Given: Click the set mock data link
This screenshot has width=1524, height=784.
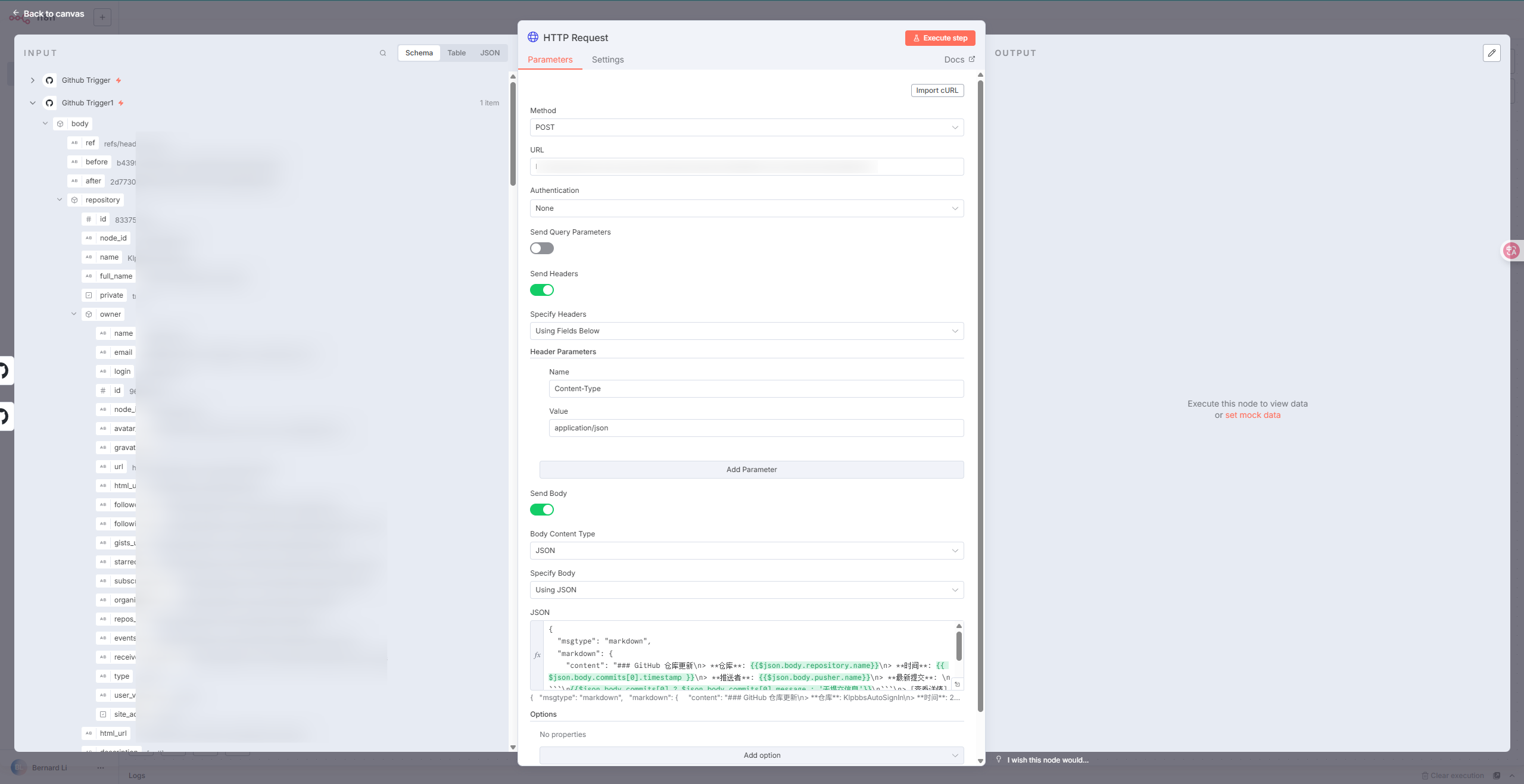Looking at the screenshot, I should 1252,415.
